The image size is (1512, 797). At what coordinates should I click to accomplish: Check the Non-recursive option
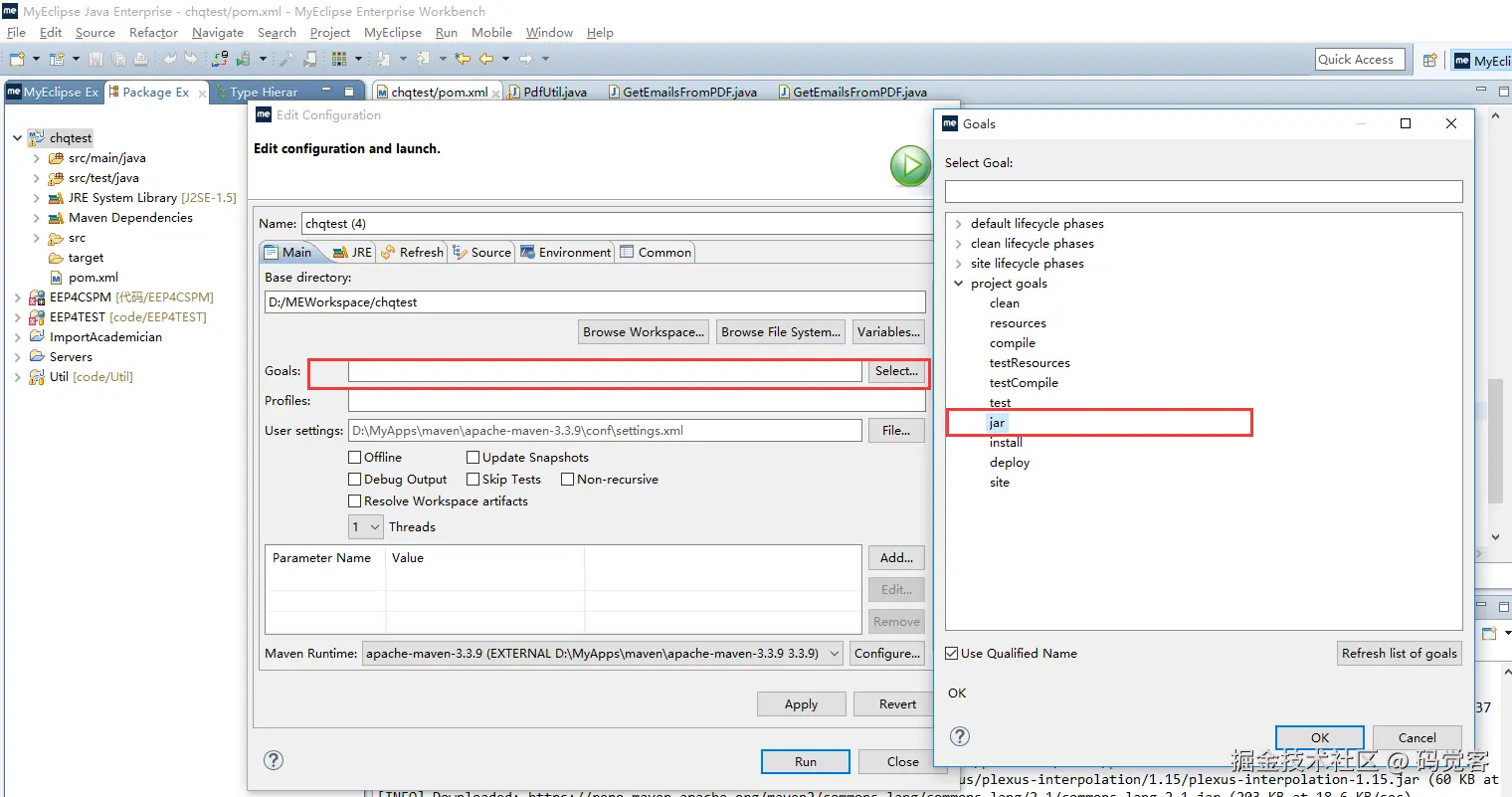click(x=568, y=480)
